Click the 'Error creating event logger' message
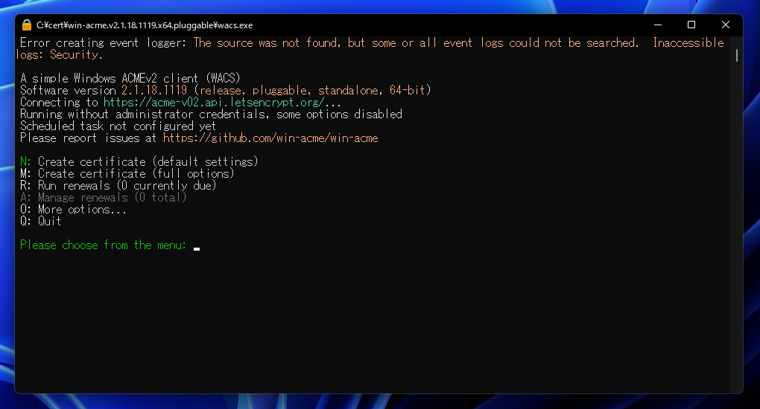Viewport: 760px width, 409px height. click(104, 43)
